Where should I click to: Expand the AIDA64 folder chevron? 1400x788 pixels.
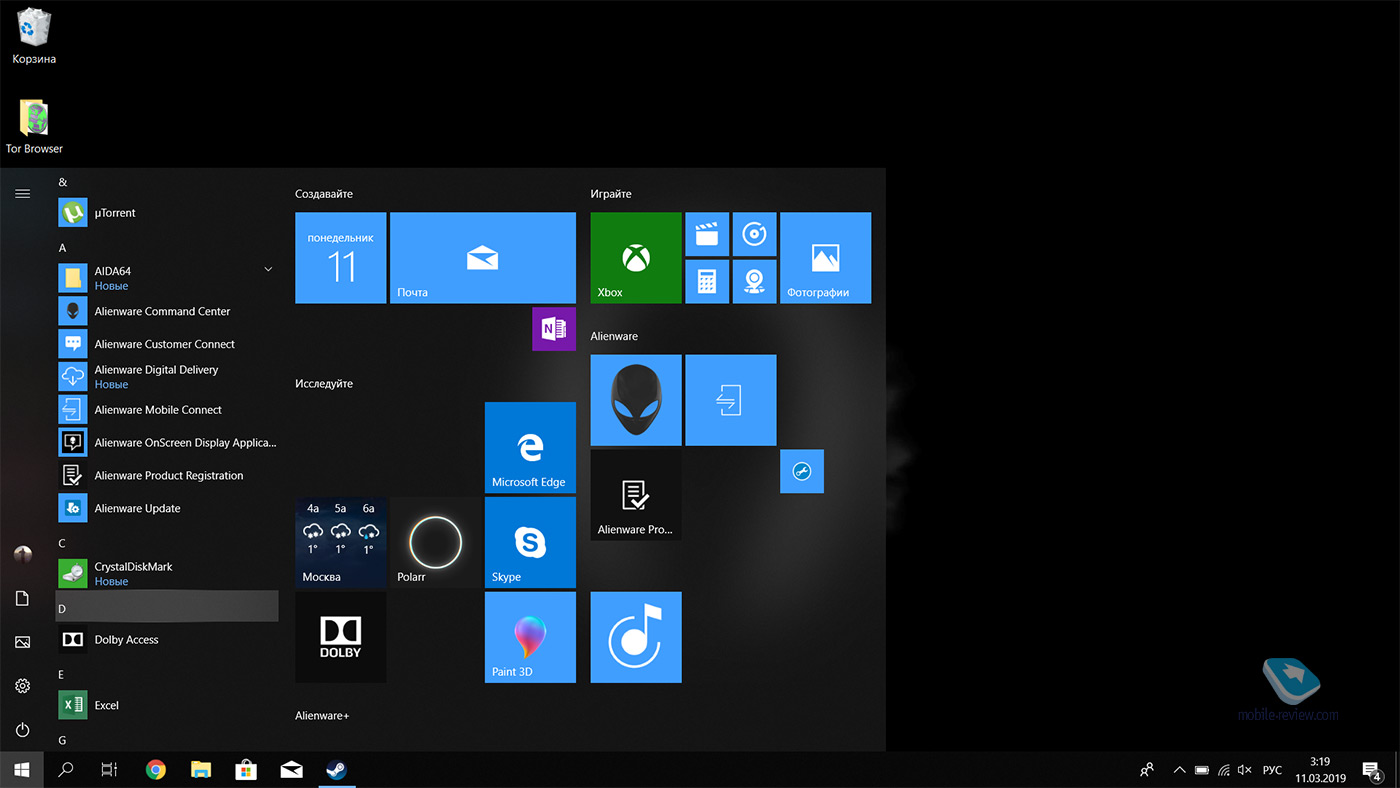pos(268,270)
